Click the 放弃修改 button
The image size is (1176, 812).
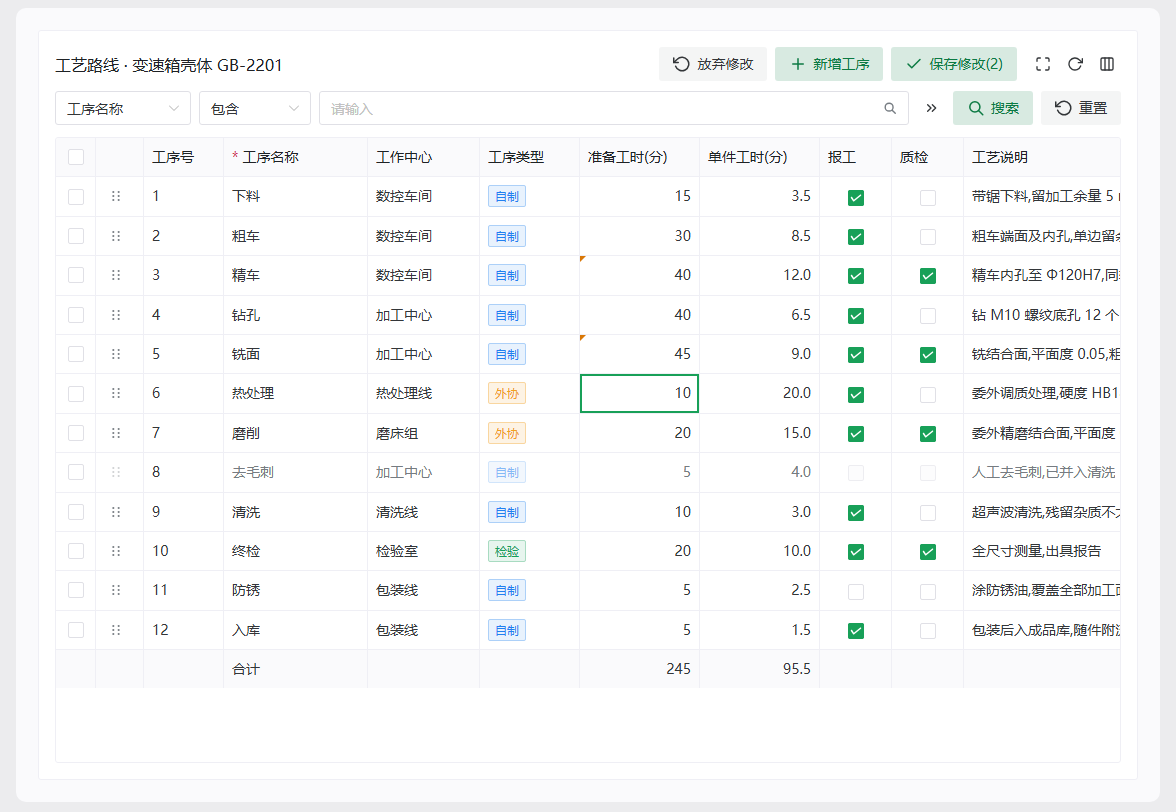712,64
